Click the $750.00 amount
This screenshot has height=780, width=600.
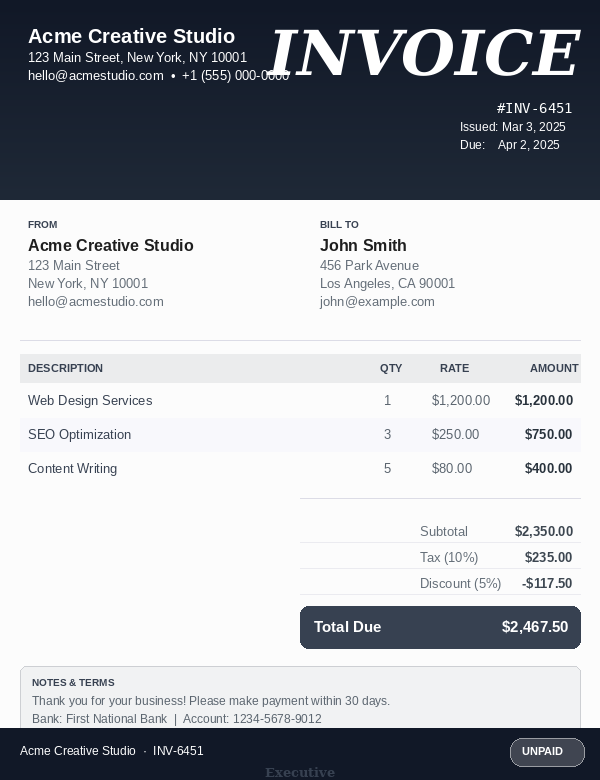(548, 434)
